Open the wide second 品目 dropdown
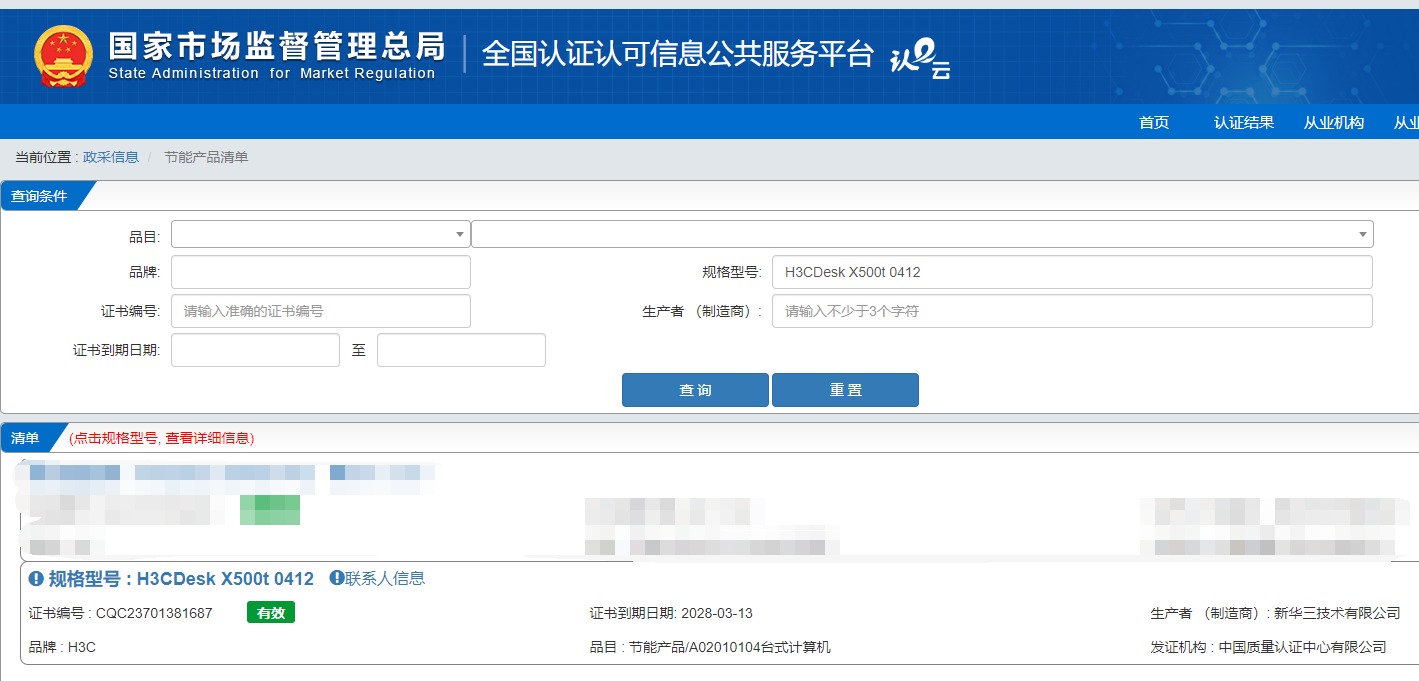Screen dimensions: 1419x681 click(922, 234)
